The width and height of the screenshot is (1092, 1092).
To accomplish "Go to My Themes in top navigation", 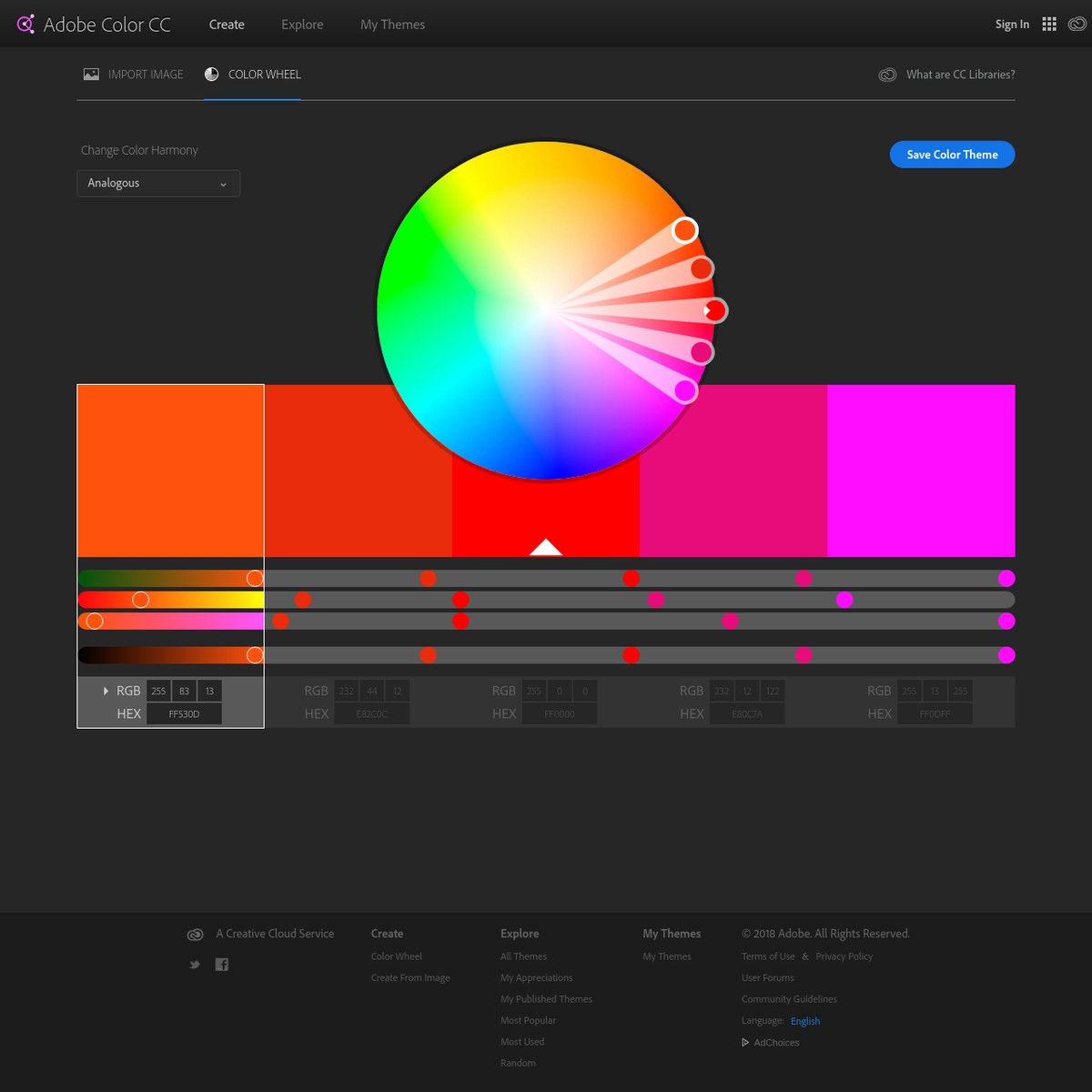I will [392, 25].
